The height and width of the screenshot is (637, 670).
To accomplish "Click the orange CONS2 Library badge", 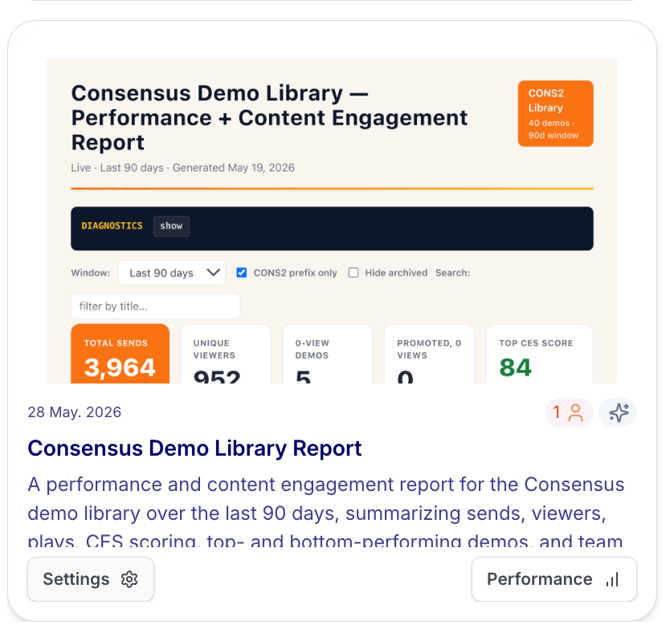I will tap(555, 114).
